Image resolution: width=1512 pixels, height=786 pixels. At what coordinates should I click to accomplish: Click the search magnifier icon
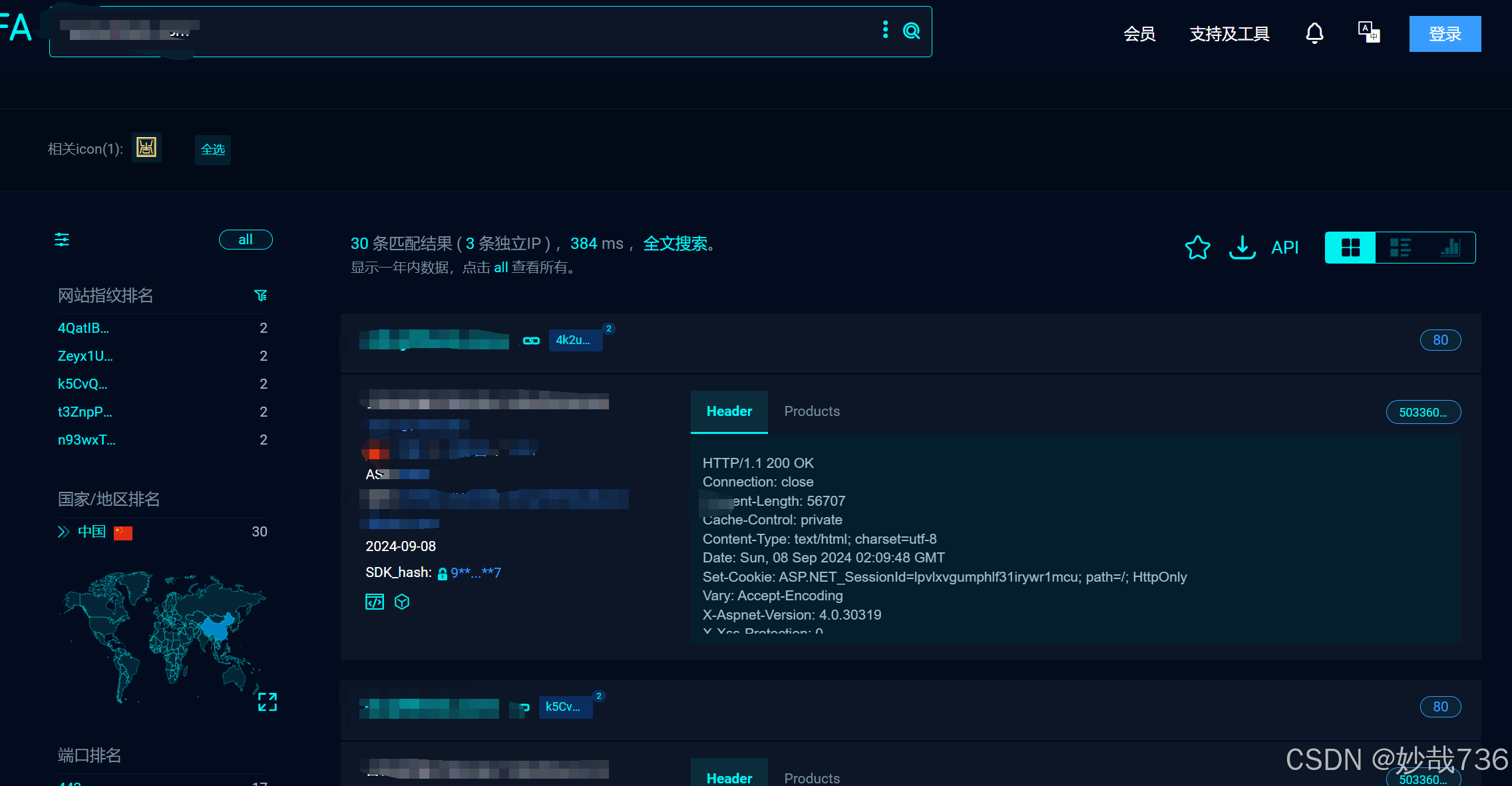[911, 31]
